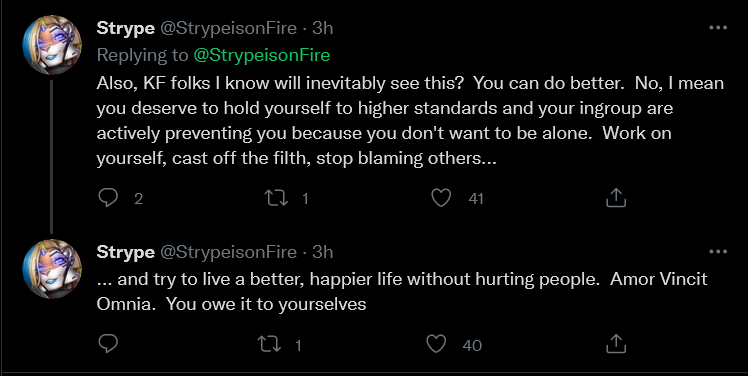Open the more options menu on first tweet
Screen dimensions: 748x376
point(718,28)
